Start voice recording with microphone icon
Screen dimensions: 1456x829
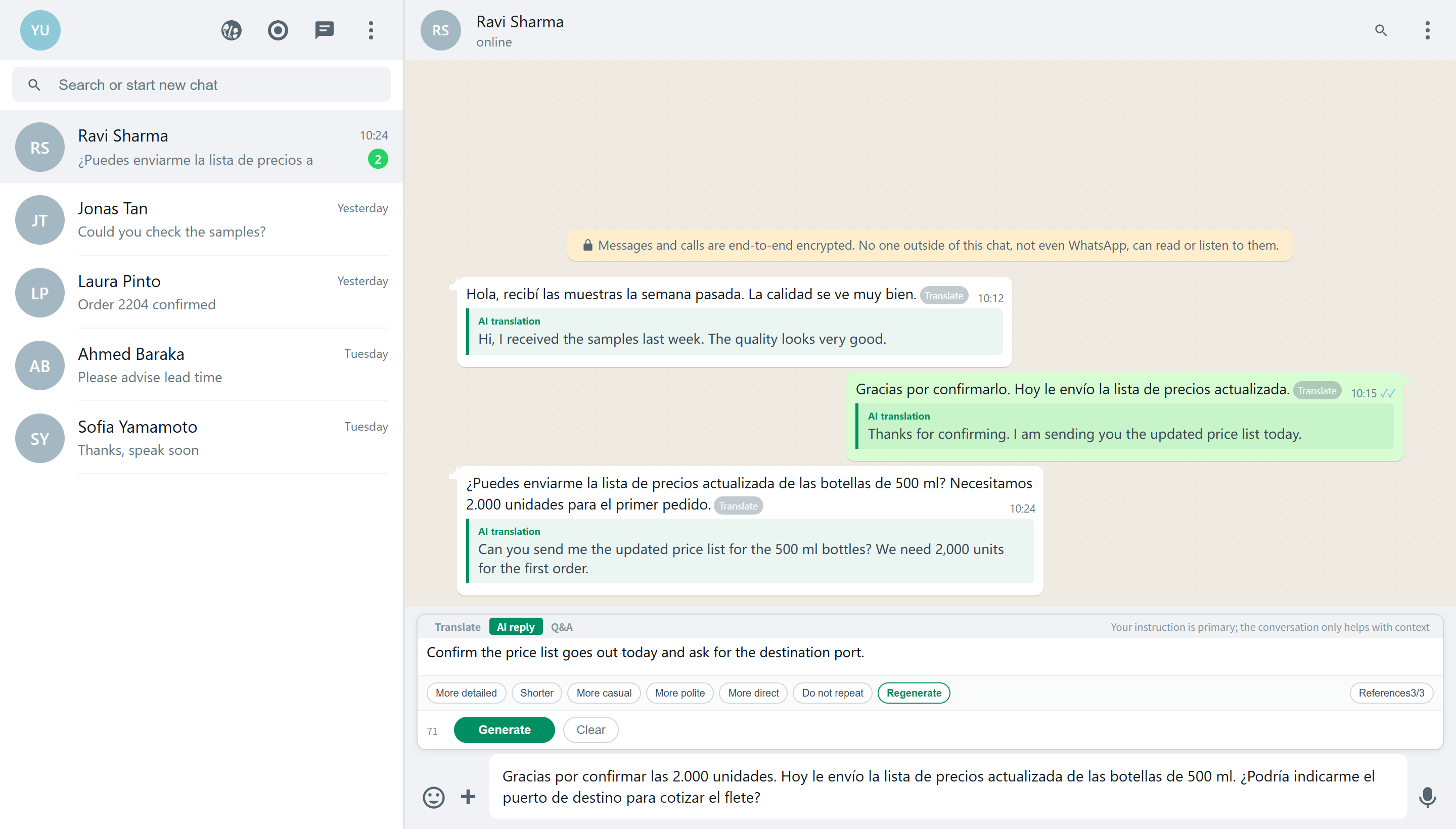pos(1427,797)
